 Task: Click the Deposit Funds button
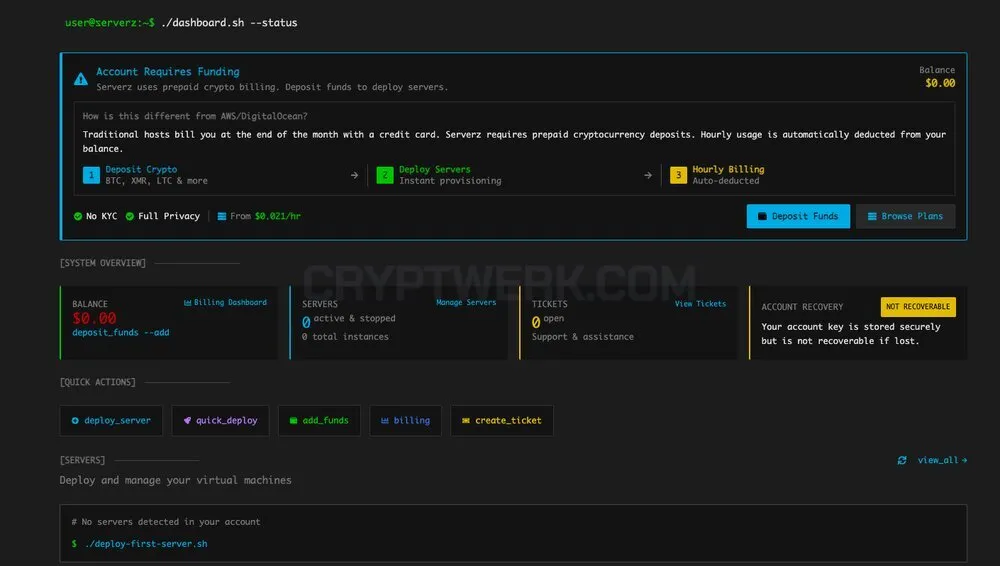[798, 216]
